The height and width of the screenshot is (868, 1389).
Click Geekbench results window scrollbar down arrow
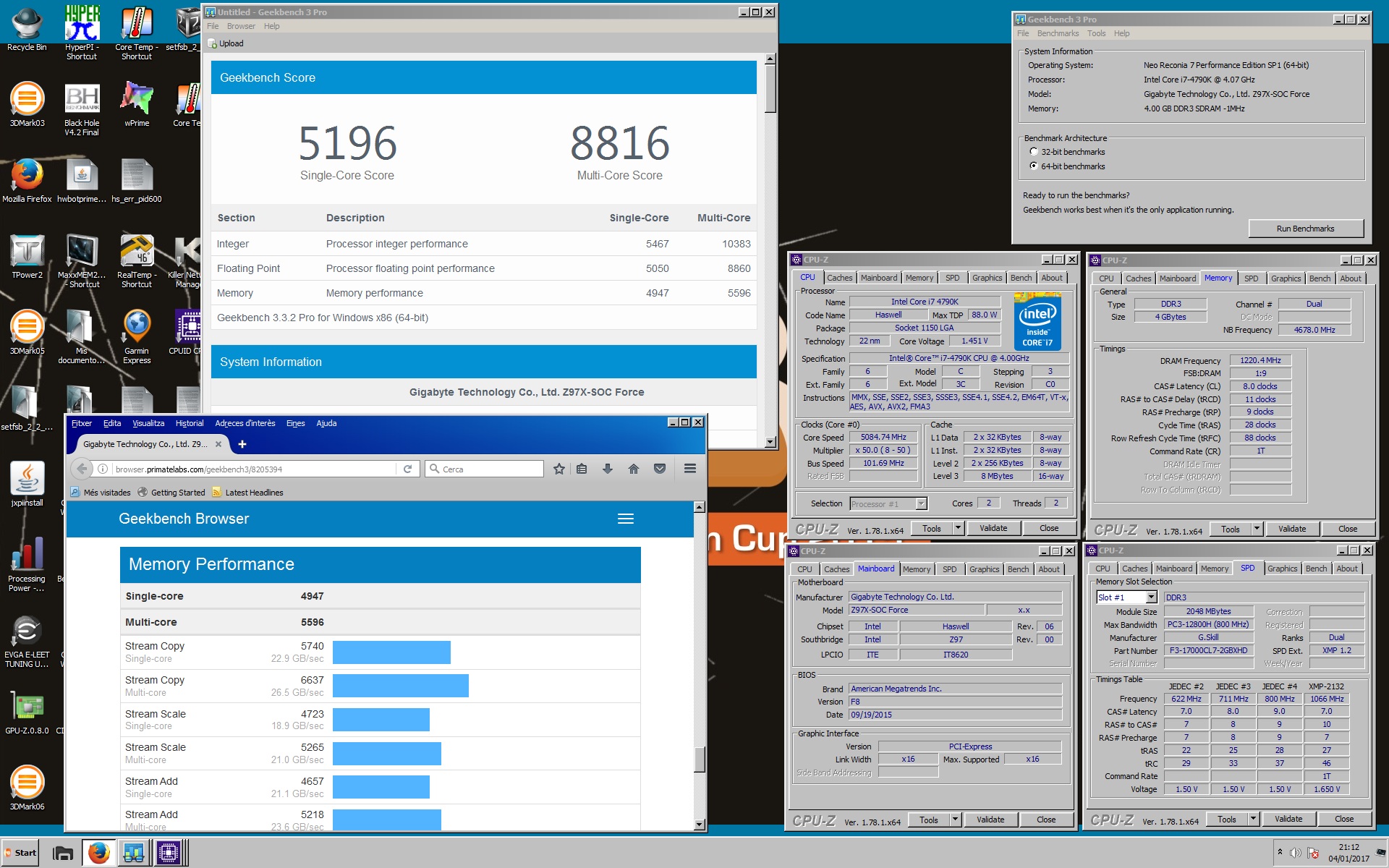pyautogui.click(x=770, y=441)
